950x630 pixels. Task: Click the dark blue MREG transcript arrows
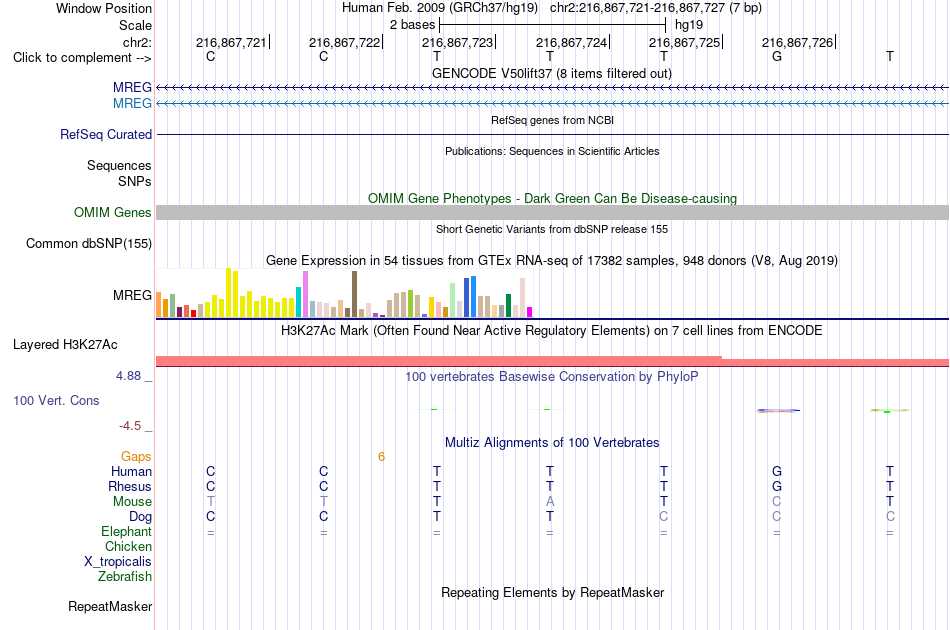552,88
